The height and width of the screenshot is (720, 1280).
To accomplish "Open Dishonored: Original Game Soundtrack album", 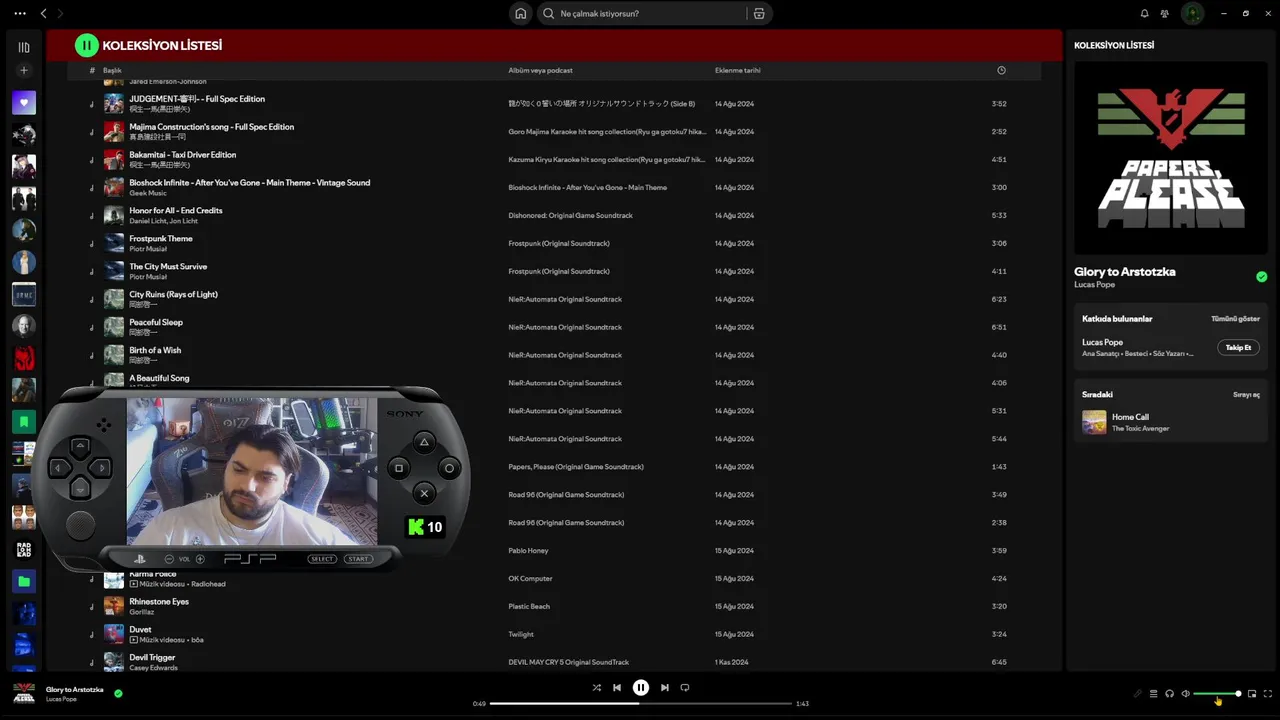I will coord(570,215).
